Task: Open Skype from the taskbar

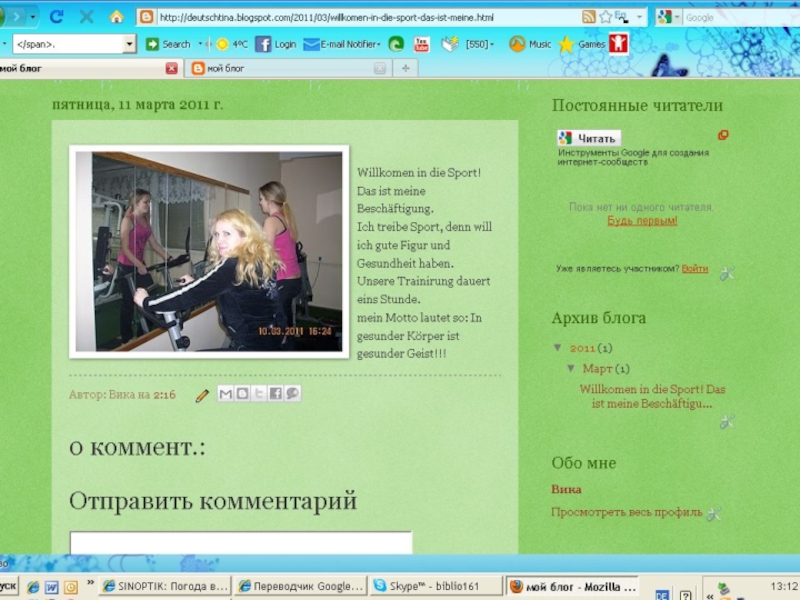Action: pyautogui.click(x=433, y=586)
